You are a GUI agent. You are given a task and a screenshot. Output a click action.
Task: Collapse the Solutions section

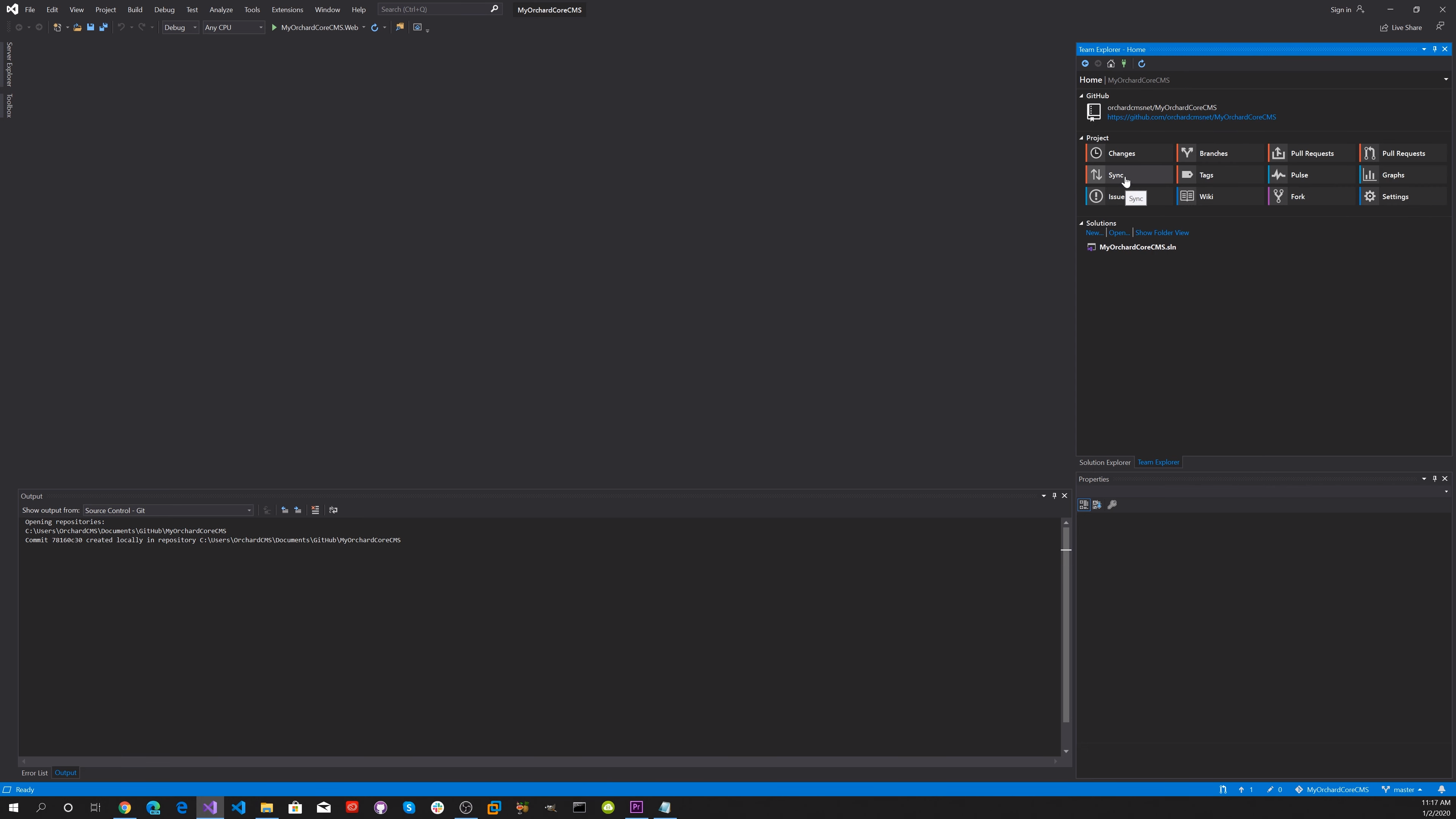pyautogui.click(x=1081, y=223)
